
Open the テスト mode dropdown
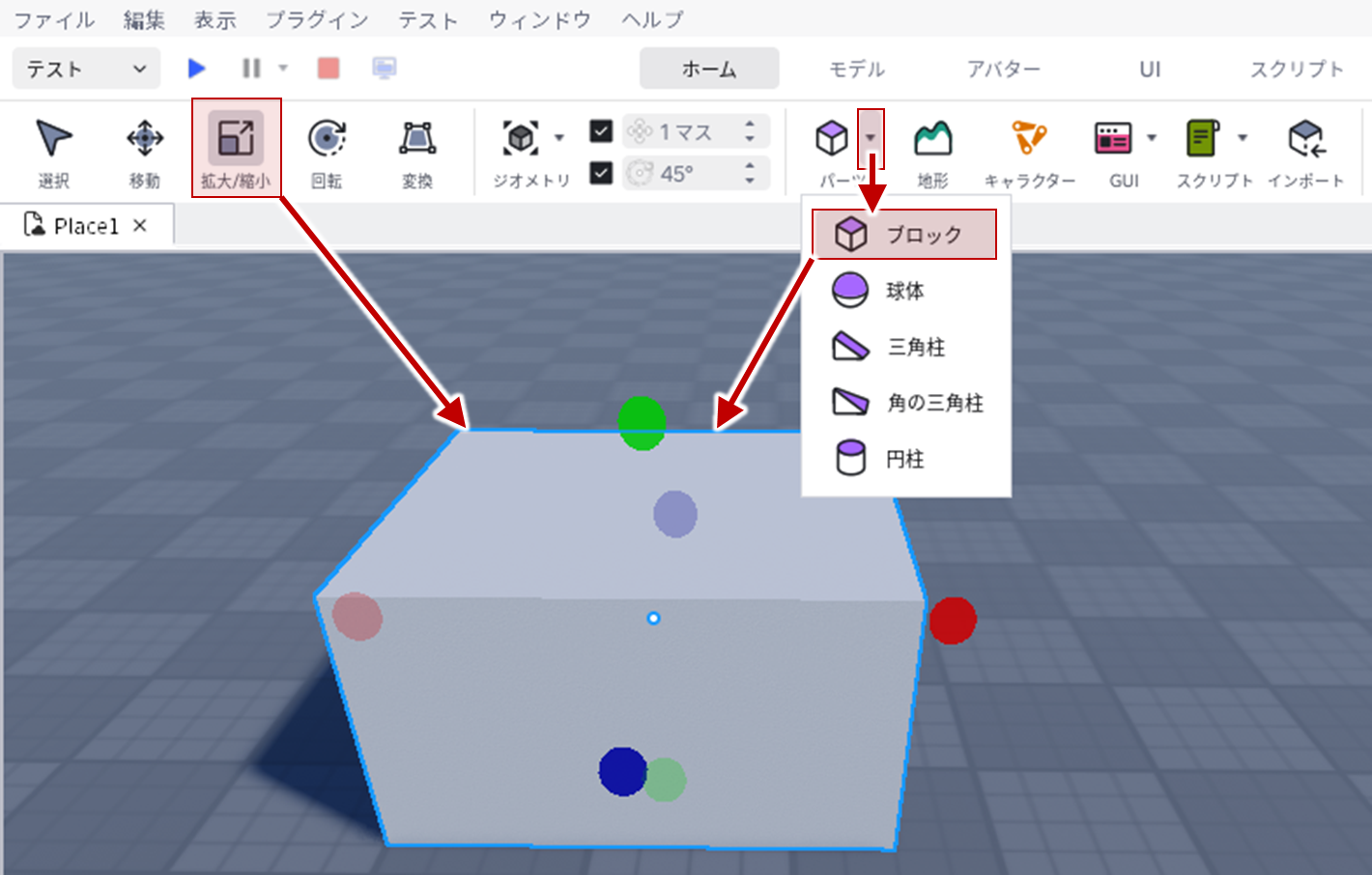[87, 69]
